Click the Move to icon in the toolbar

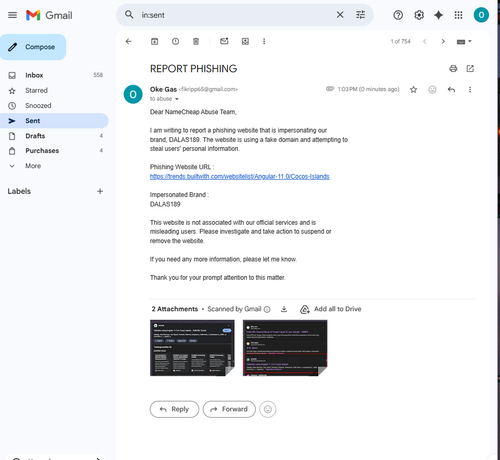click(245, 41)
